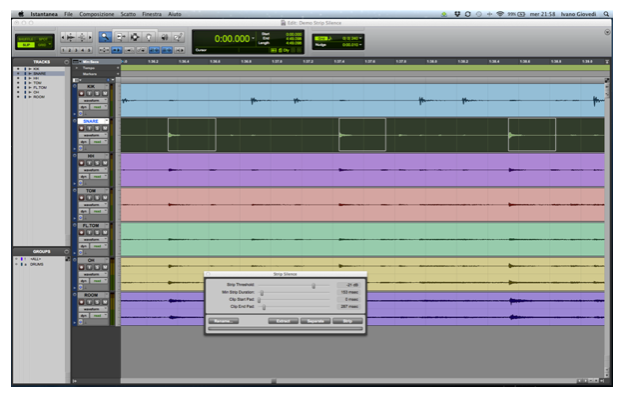Click Separate in Strip Silence window
This screenshot has width=630, height=397.
(x=315, y=321)
